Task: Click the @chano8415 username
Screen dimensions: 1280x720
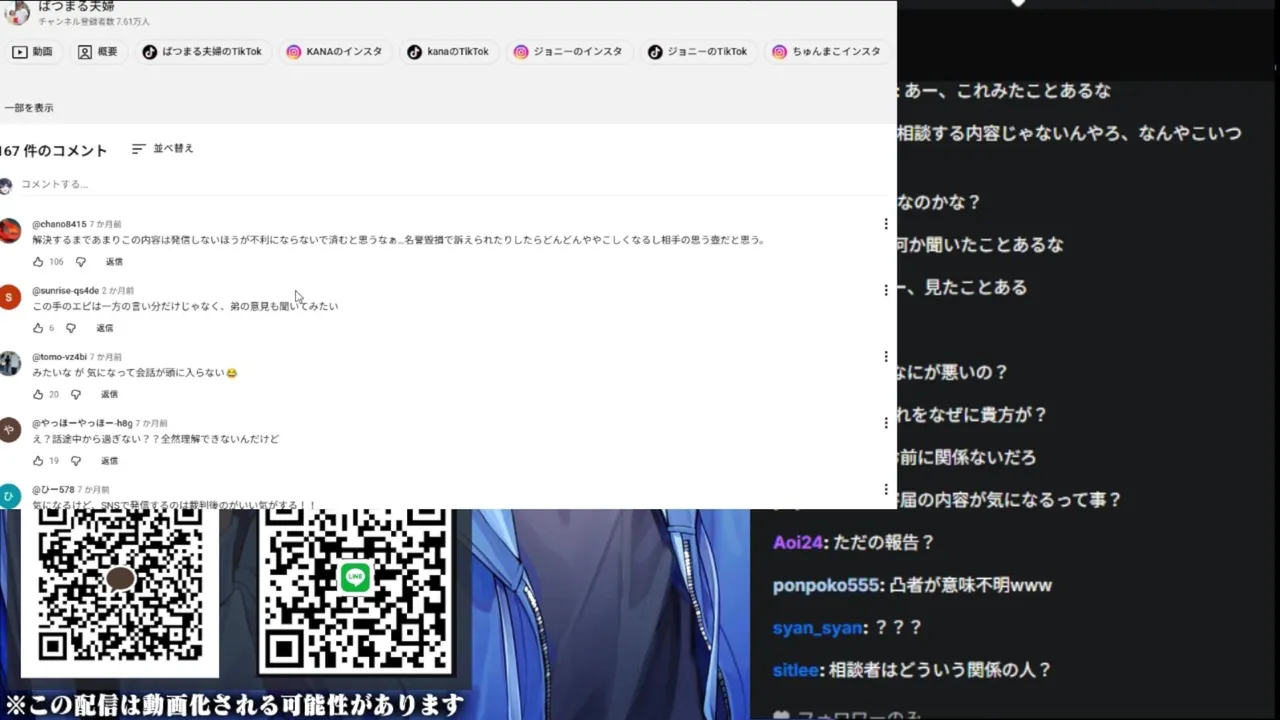Action: coord(59,224)
